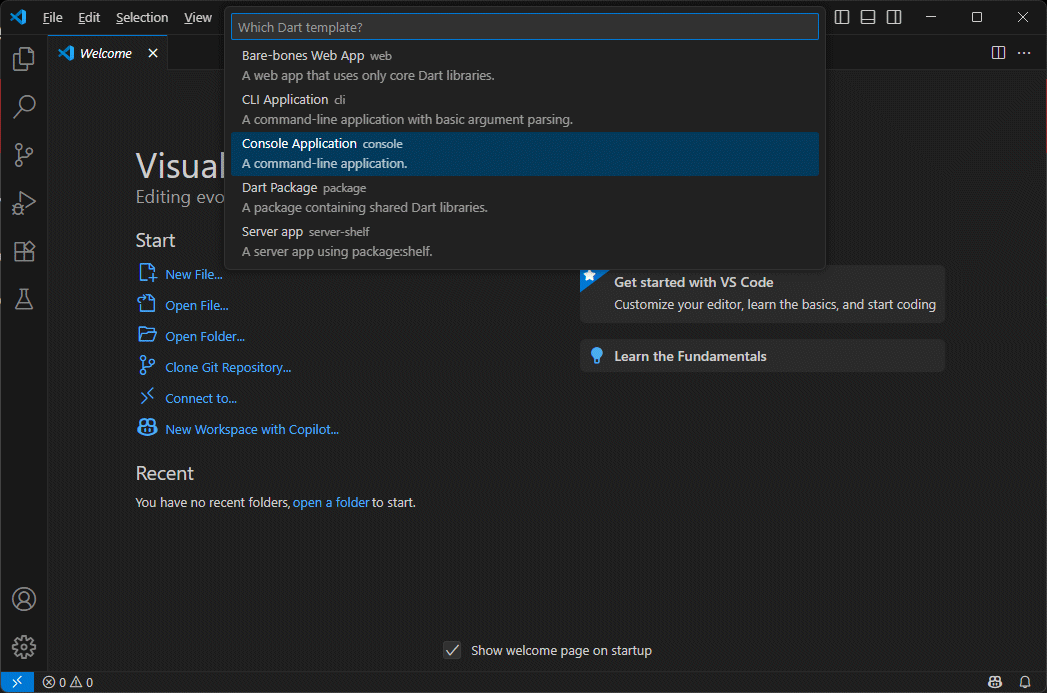Toggle the panel layout button
Image resolution: width=1047 pixels, height=693 pixels.
tap(868, 17)
